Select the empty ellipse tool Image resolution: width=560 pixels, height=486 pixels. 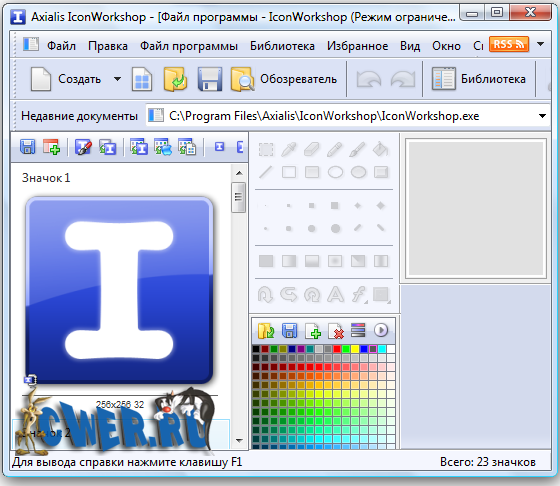coord(335,172)
